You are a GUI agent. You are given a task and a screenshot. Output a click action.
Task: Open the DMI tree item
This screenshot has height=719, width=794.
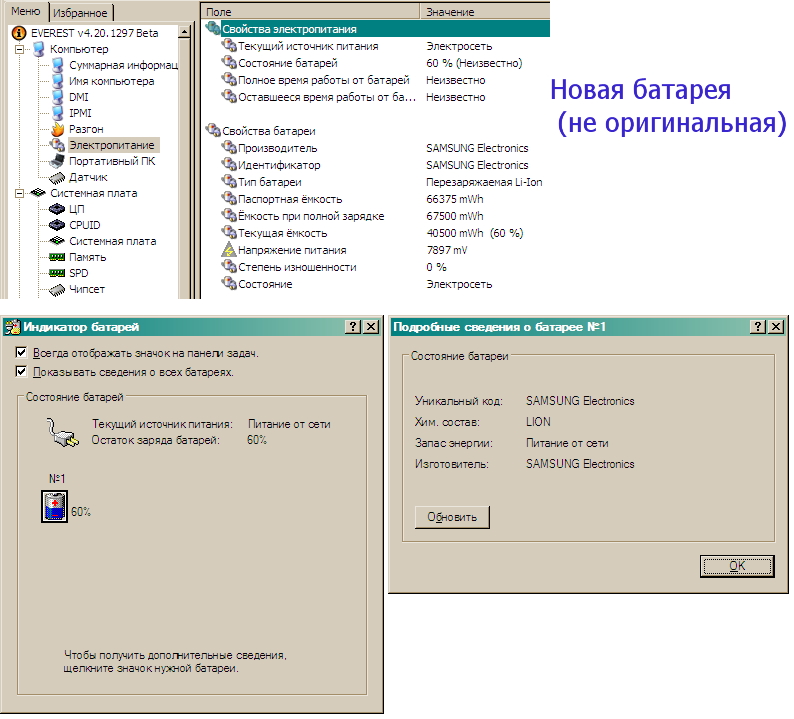[x=78, y=97]
